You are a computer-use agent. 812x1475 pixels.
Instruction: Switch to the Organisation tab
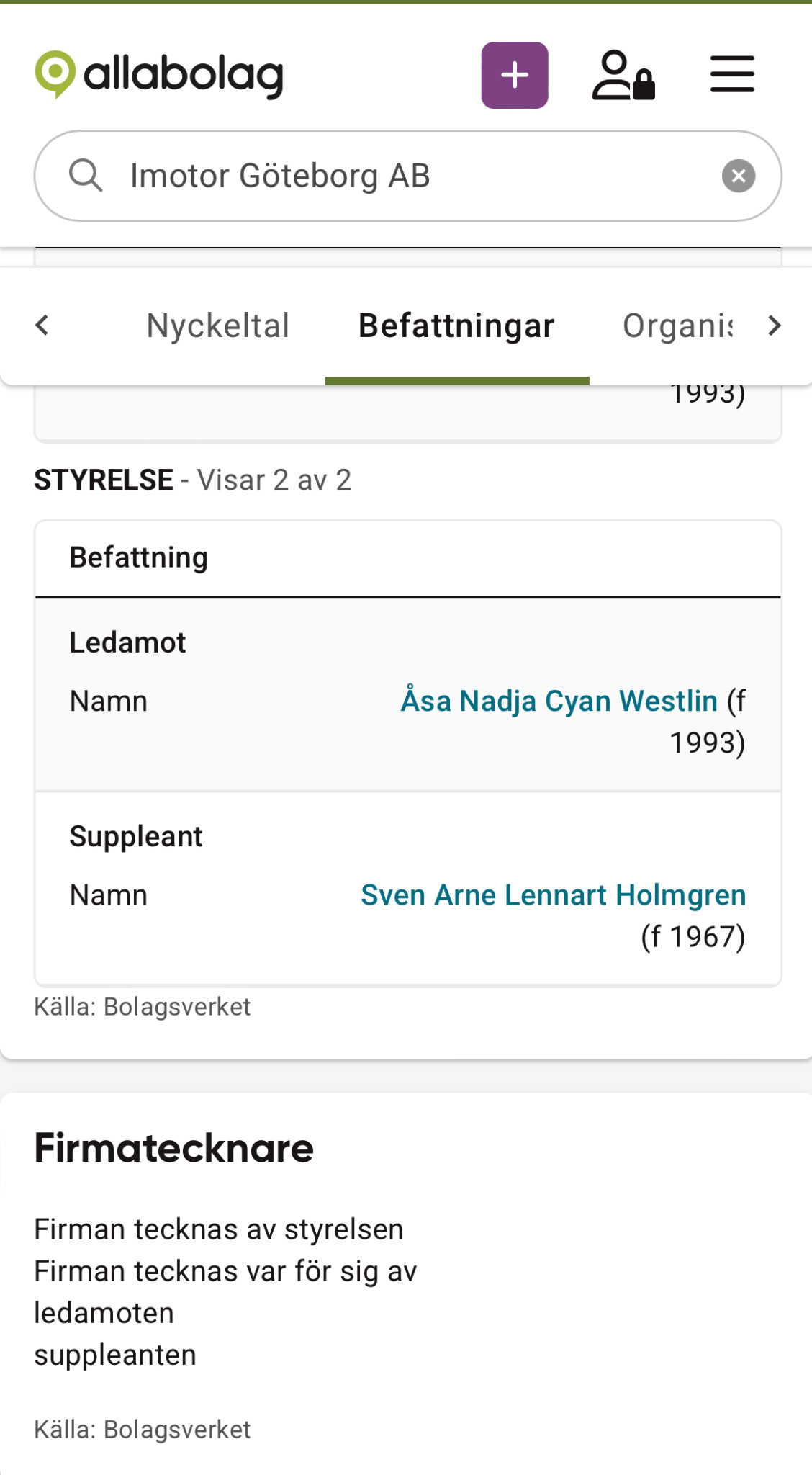point(678,326)
